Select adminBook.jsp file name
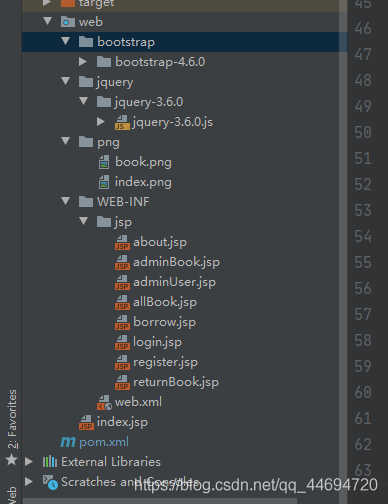The width and height of the screenshot is (388, 504). pos(176,262)
